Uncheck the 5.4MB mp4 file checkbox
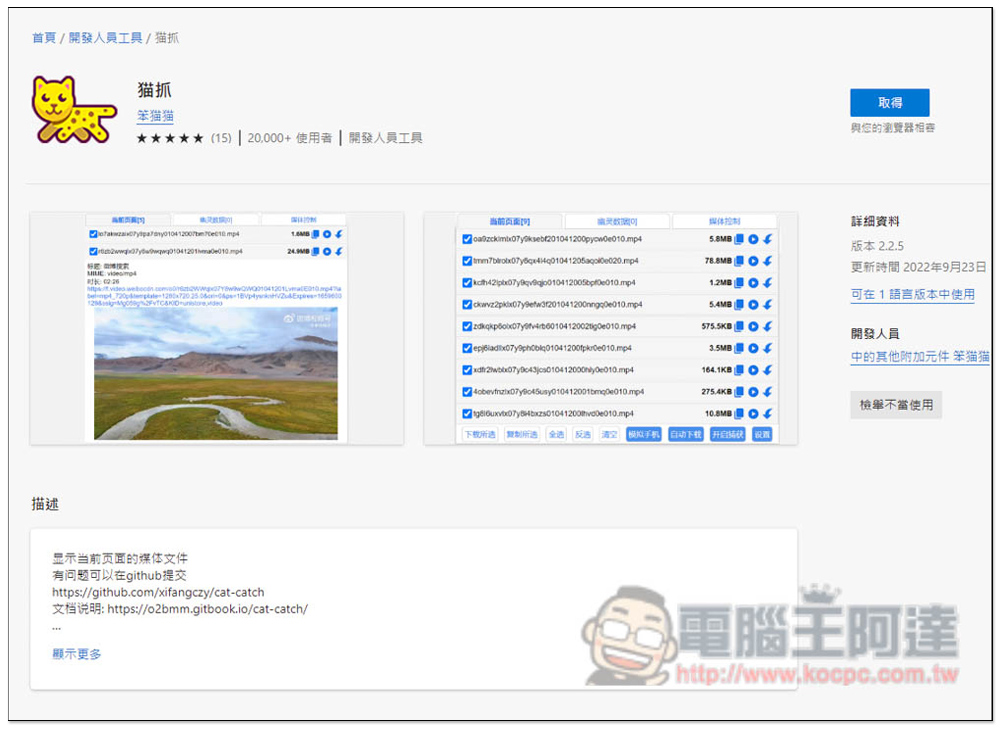Image resolution: width=1000 pixels, height=729 pixels. click(x=467, y=305)
